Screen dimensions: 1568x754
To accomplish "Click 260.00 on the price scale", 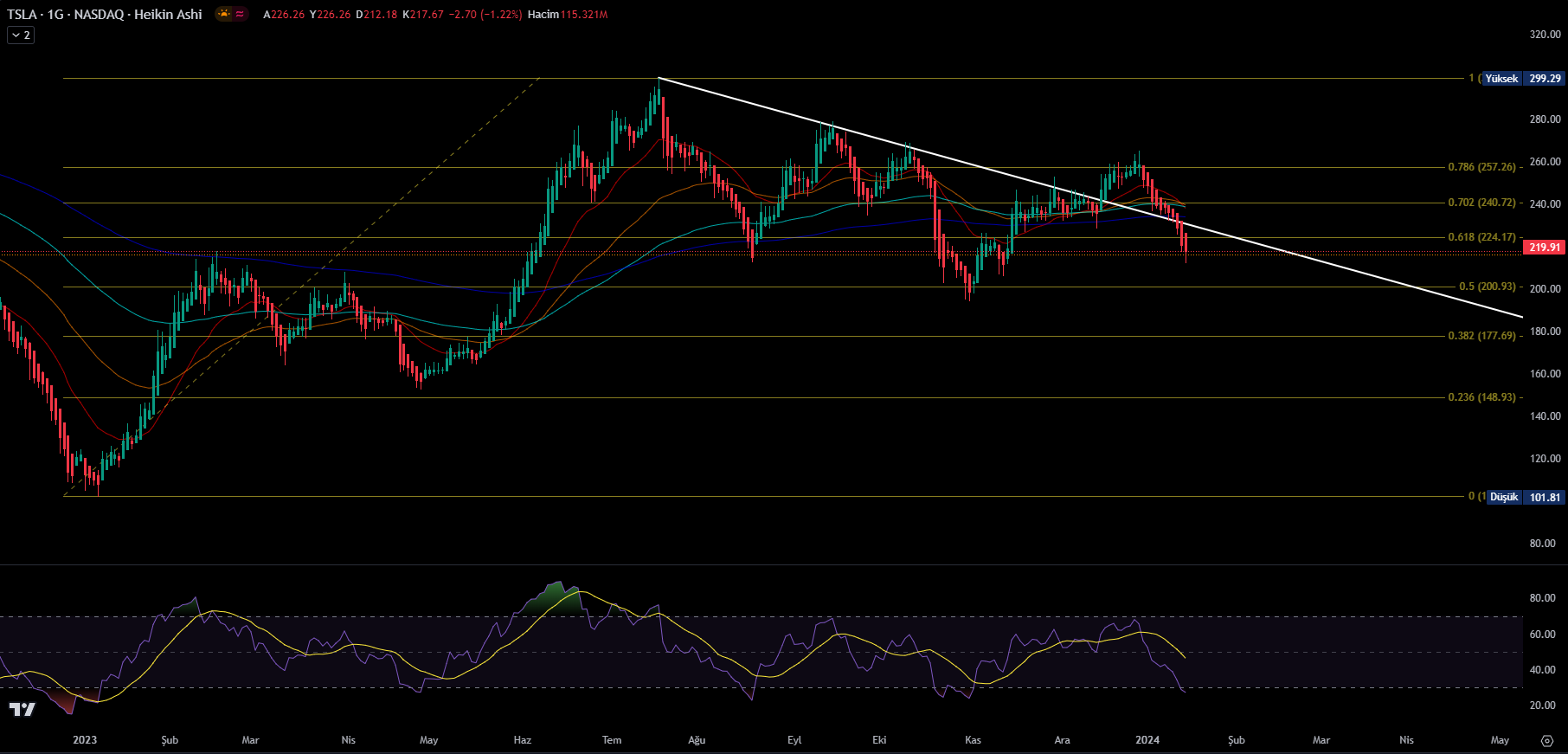I will coord(1545,162).
